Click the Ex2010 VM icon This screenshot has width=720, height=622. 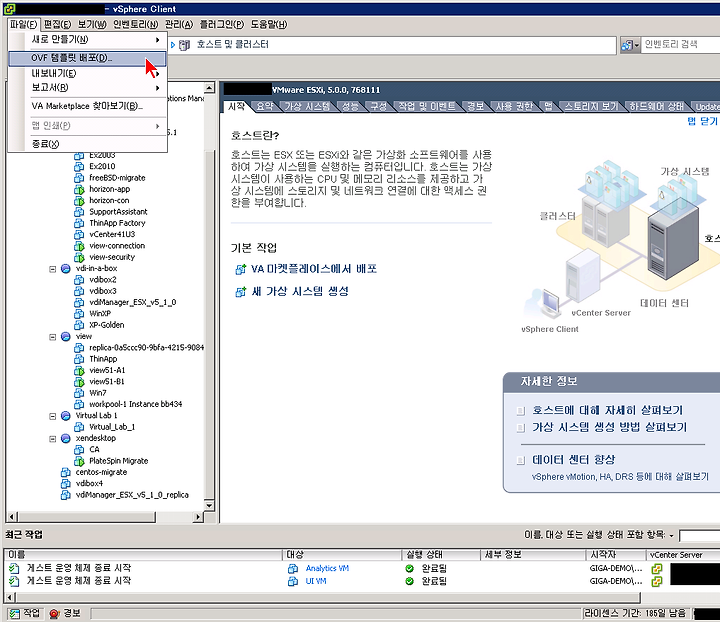coord(79,166)
